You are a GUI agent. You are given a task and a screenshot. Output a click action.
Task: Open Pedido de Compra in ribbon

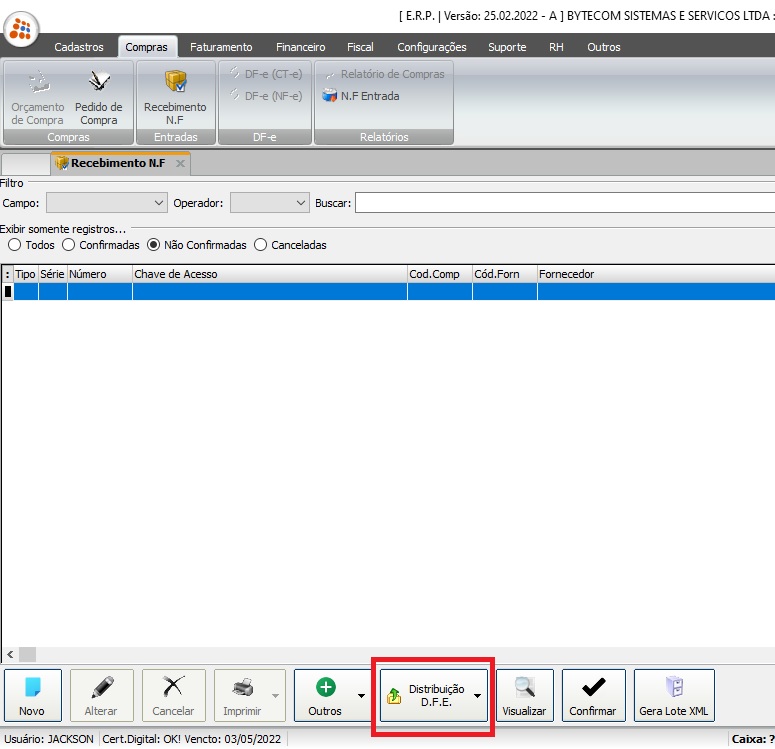click(x=99, y=95)
